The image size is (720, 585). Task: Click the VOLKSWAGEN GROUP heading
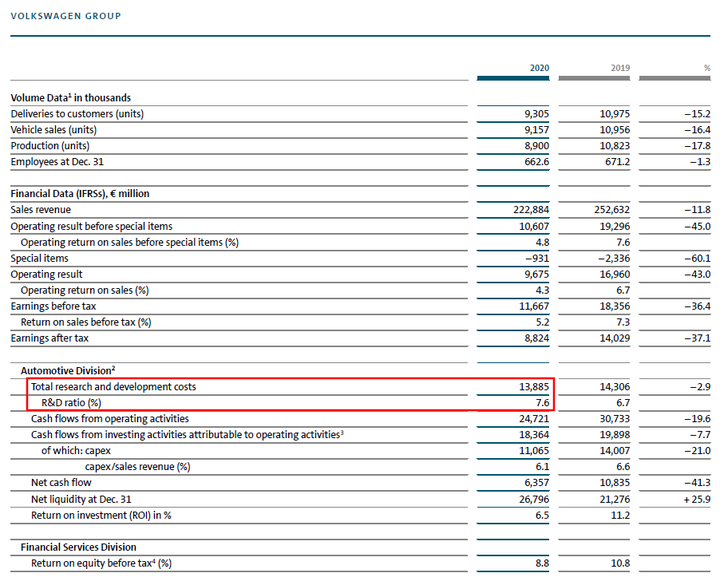(66, 16)
